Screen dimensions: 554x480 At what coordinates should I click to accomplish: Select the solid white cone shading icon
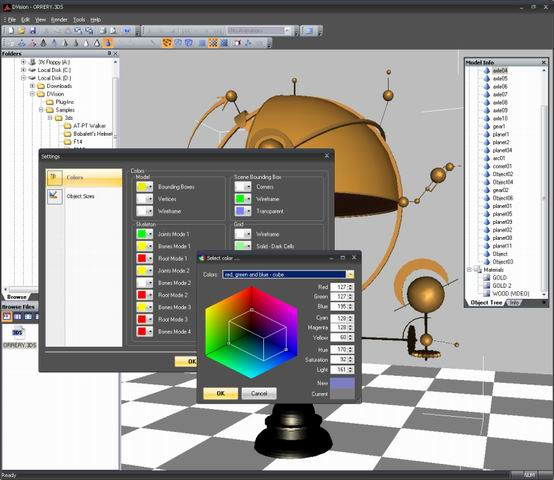(86, 43)
